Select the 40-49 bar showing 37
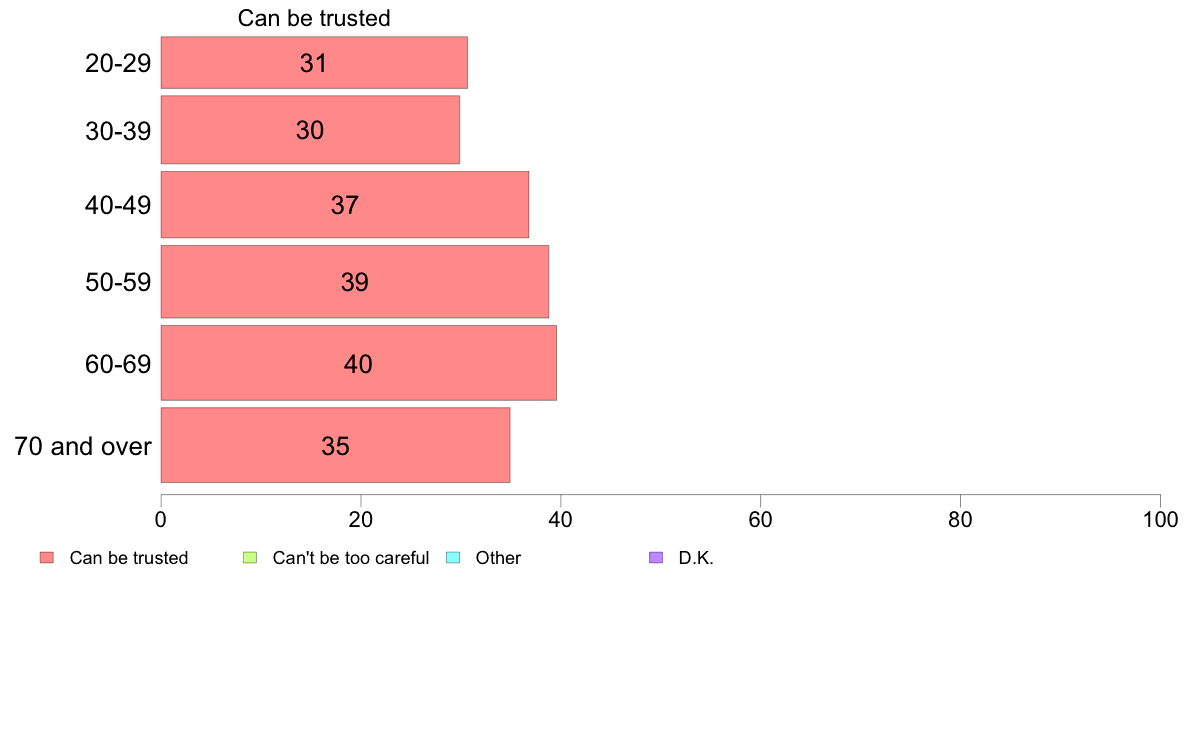The width and height of the screenshot is (1188, 736). coord(345,205)
